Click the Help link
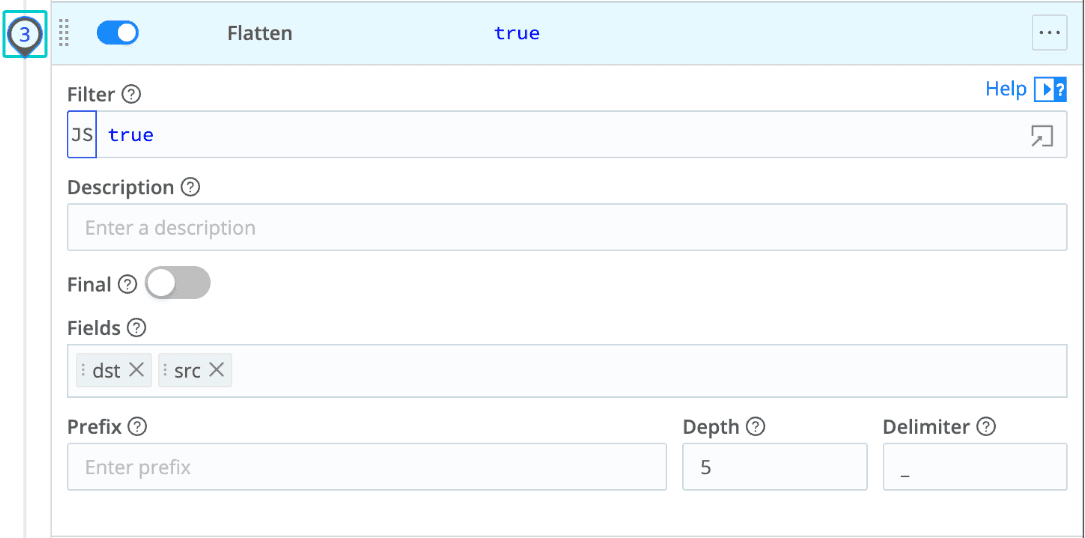The width and height of the screenshot is (1085, 538). (x=1006, y=89)
